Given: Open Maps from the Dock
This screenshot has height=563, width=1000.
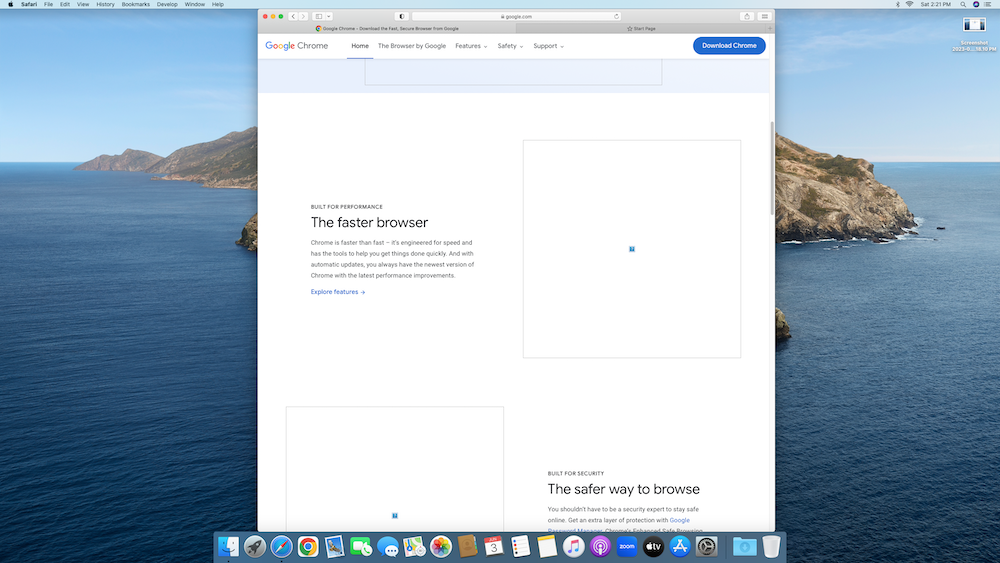Looking at the screenshot, I should 414,546.
